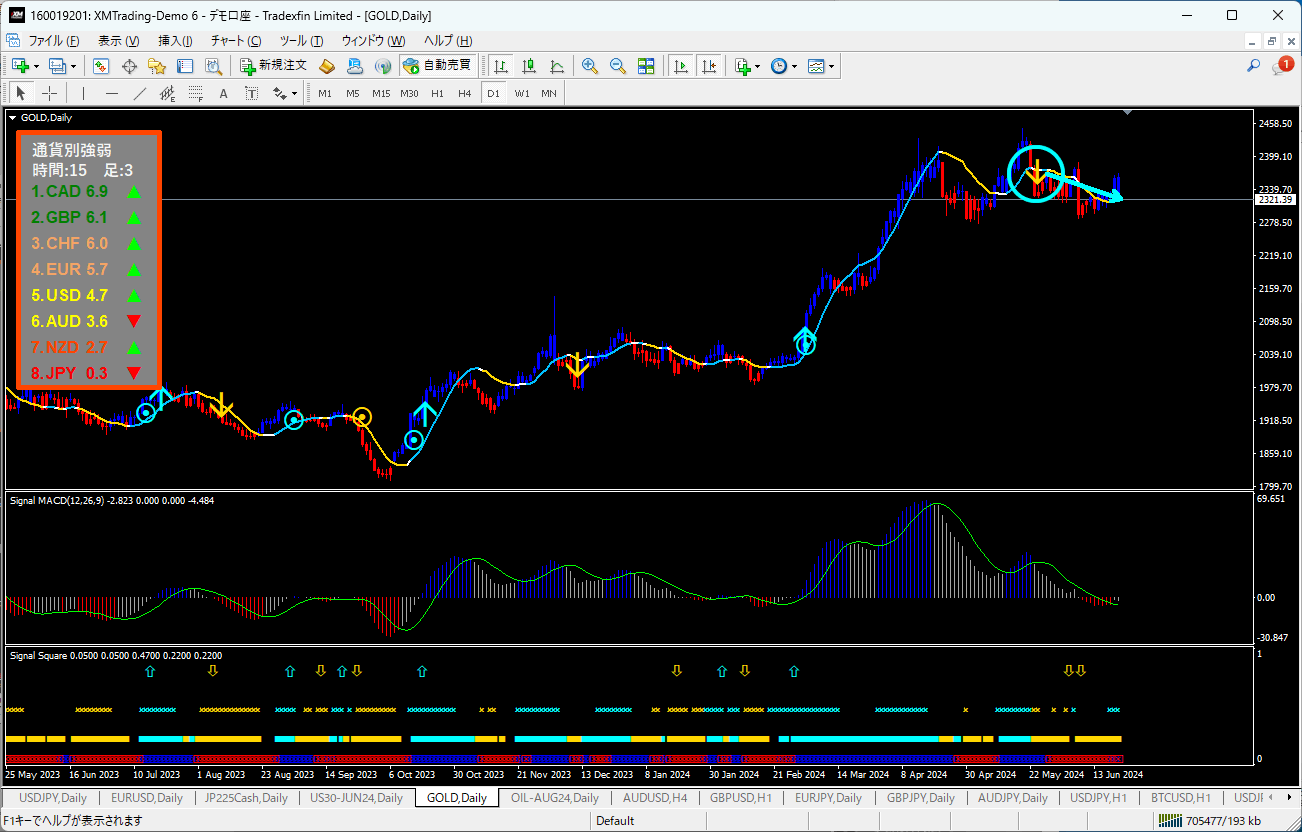Open the Tile Windows grid icon
Viewport: 1302px width, 832px height.
645,66
